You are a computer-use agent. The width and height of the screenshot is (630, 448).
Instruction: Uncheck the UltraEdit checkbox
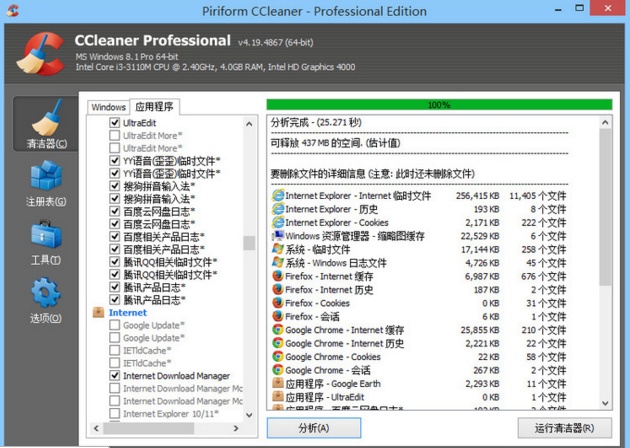[115, 122]
